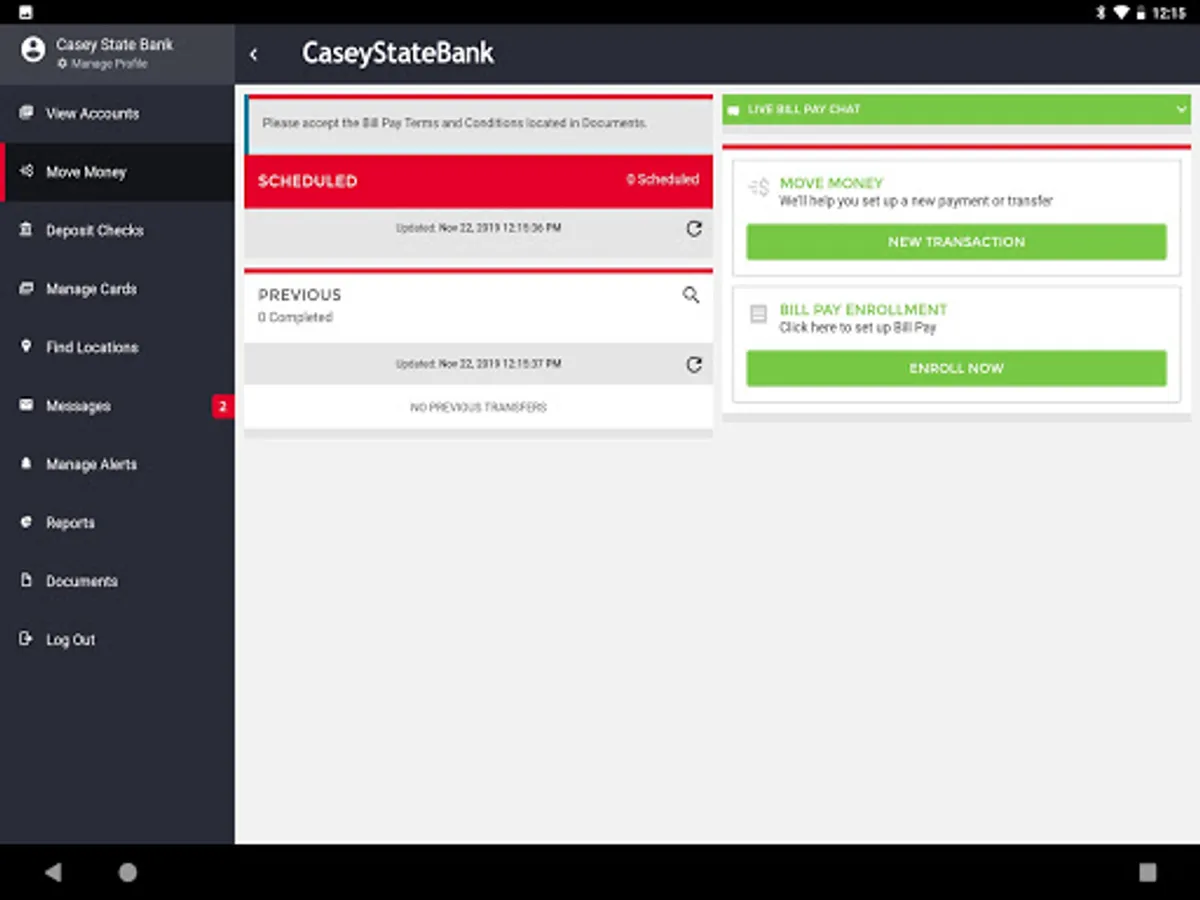Screen dimensions: 1200x900
Task: Click the New Transaction button
Action: coord(956,242)
